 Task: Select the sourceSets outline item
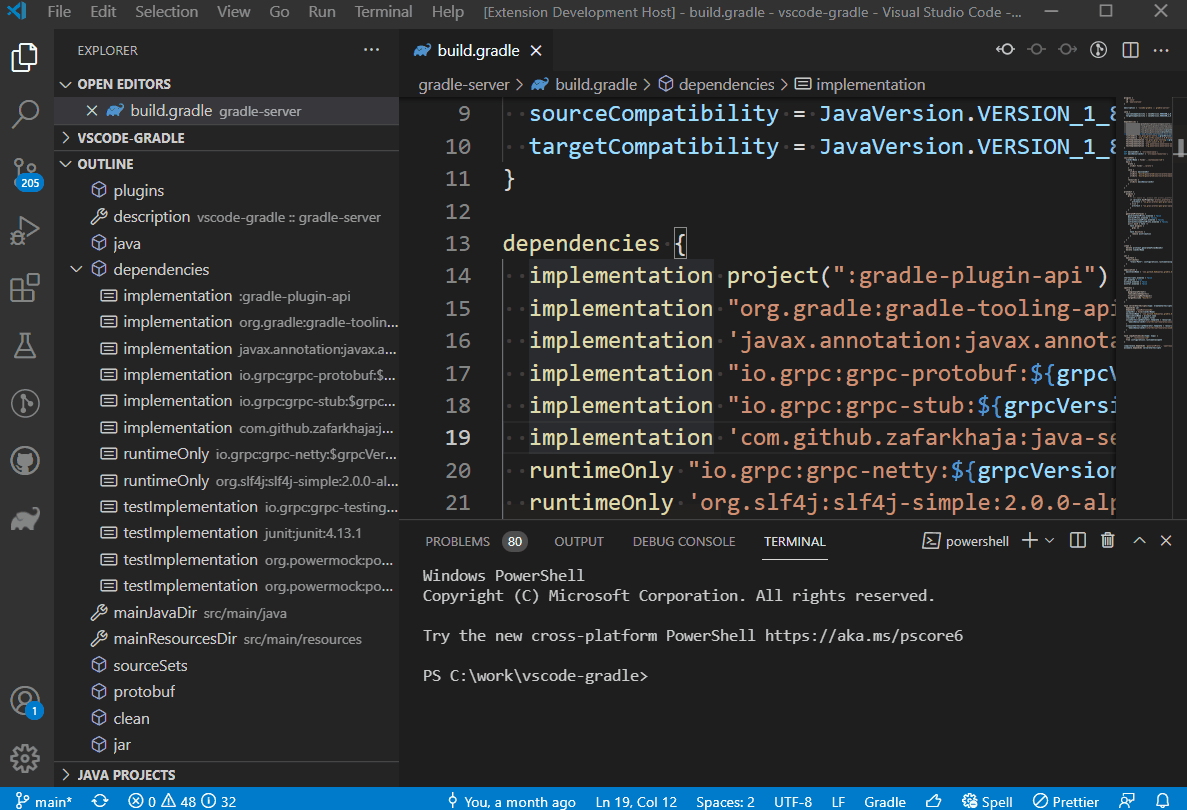(x=227, y=665)
